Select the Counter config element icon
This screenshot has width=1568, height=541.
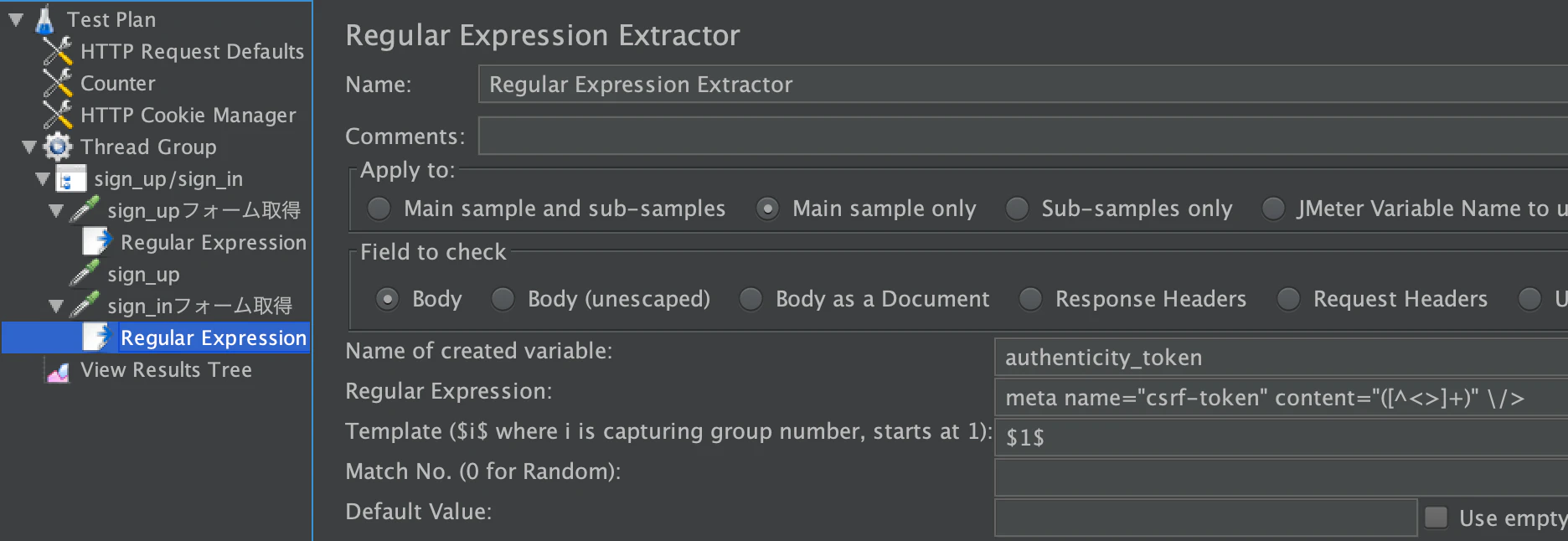(58, 83)
